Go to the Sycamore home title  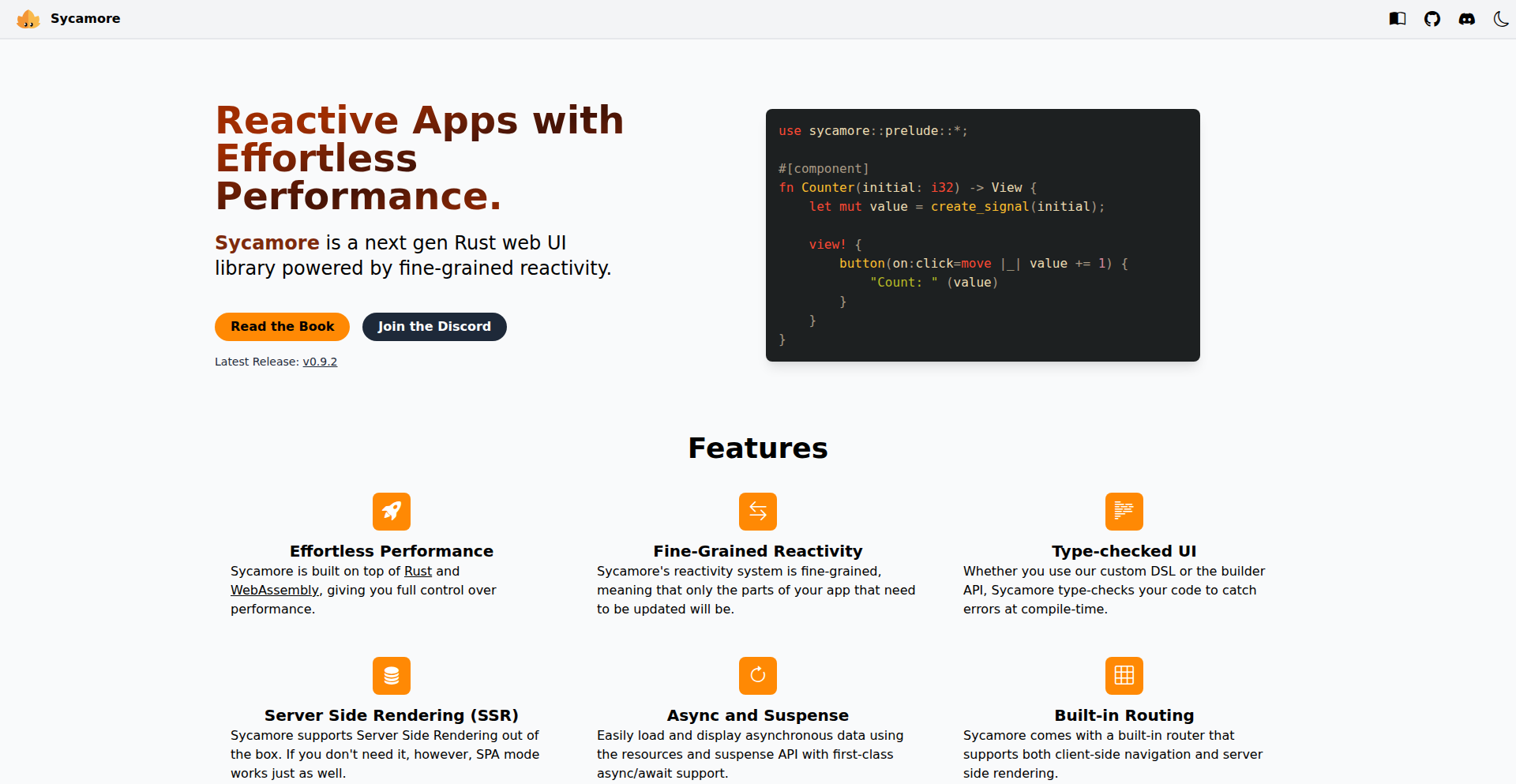[x=85, y=19]
